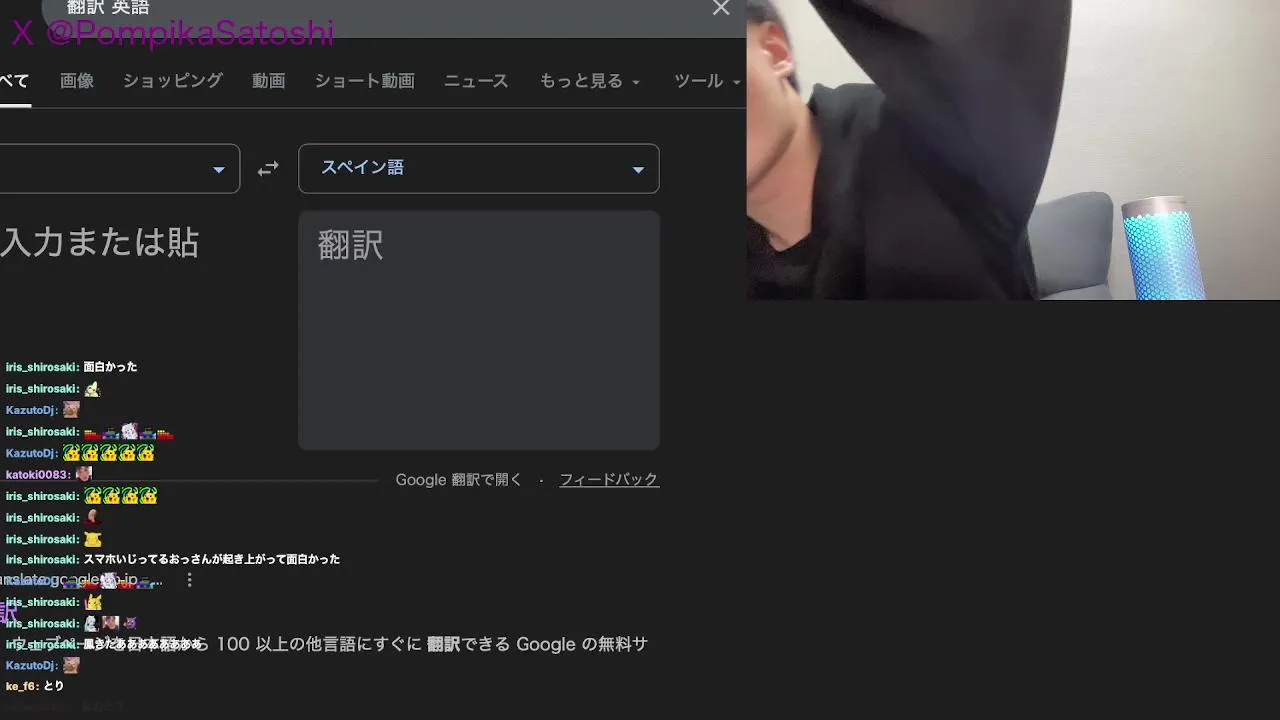Click the katoki0083 username in chat

(x=38, y=475)
